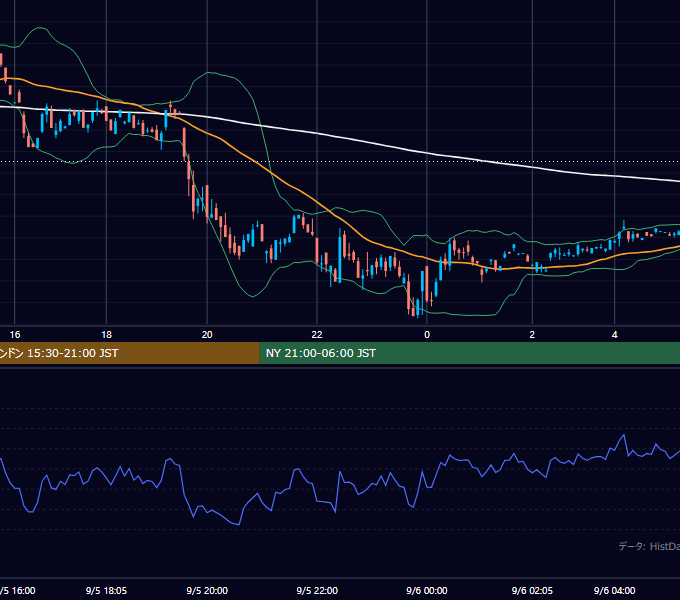This screenshot has width=680, height=600.
Task: Click the 9/6 00:00 time label
Action: pos(427,590)
